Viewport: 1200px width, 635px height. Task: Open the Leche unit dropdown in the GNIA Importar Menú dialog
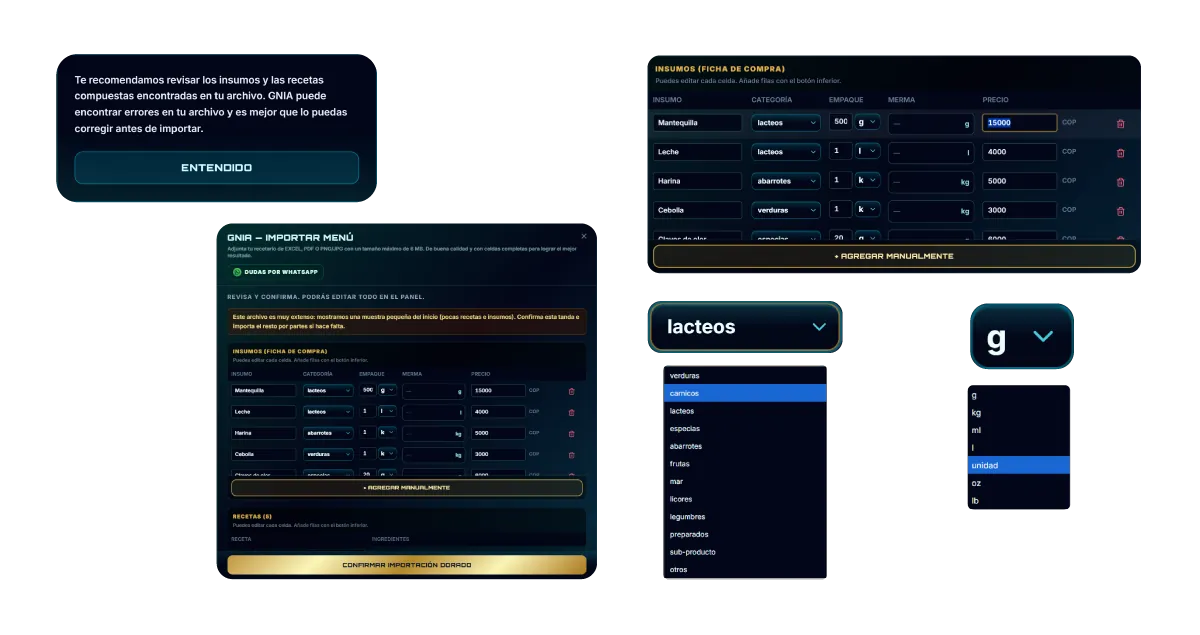387,411
